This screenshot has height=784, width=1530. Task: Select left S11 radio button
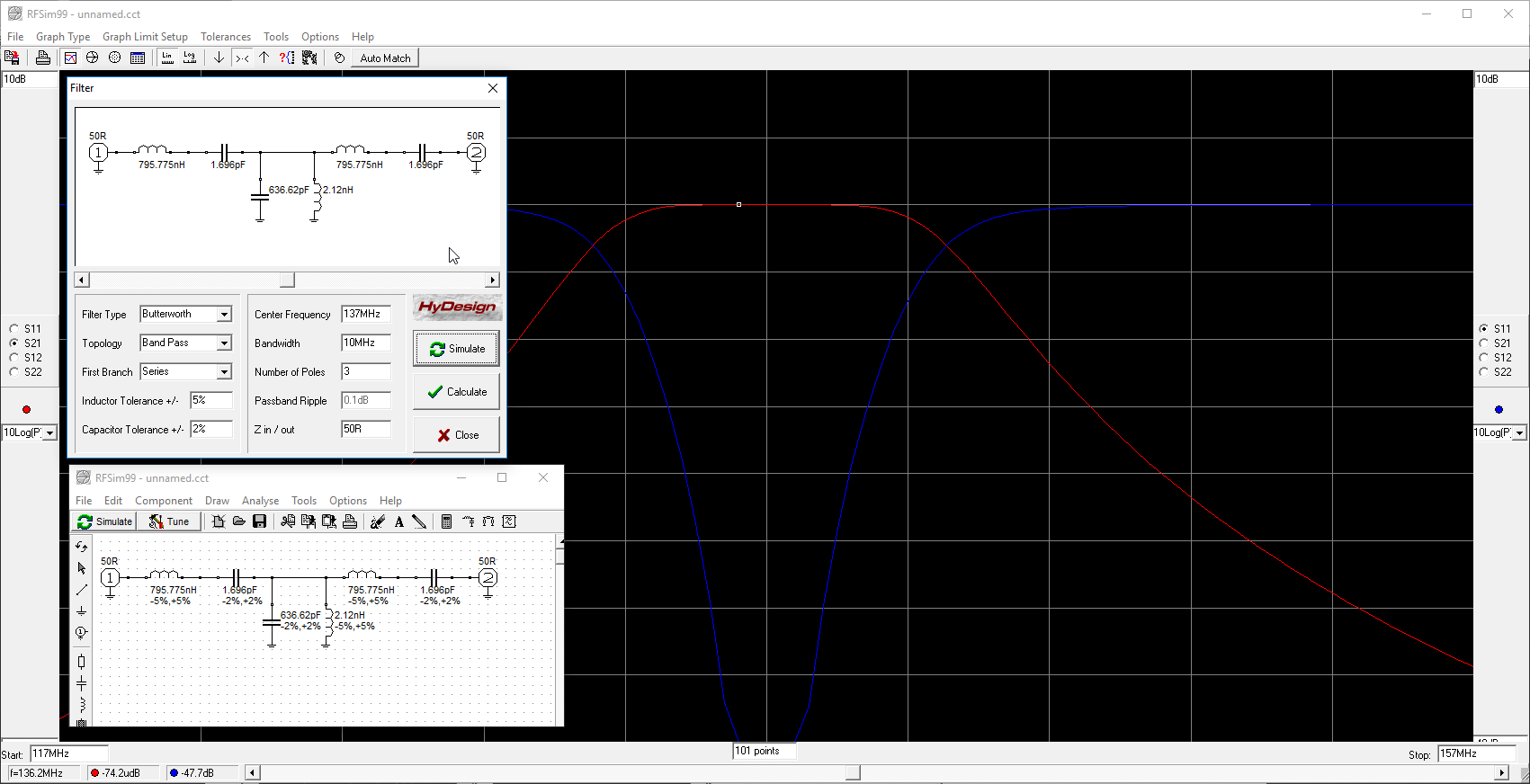[x=14, y=329]
